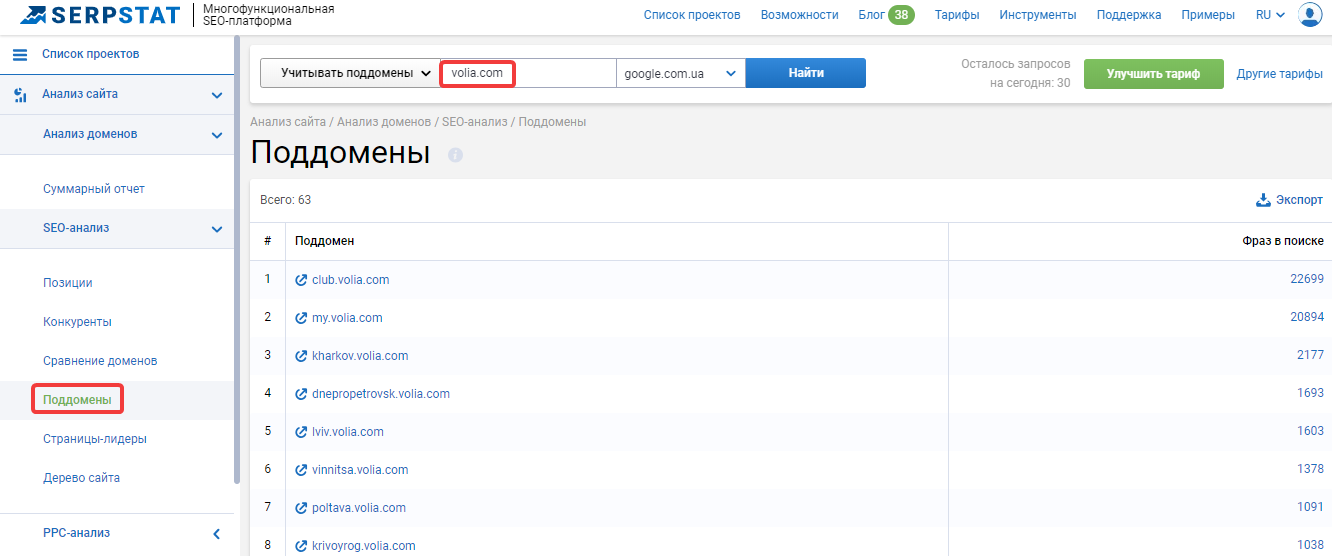Open Сравнение доменов in sidebar
The image size is (1332, 556).
pyautogui.click(x=100, y=361)
